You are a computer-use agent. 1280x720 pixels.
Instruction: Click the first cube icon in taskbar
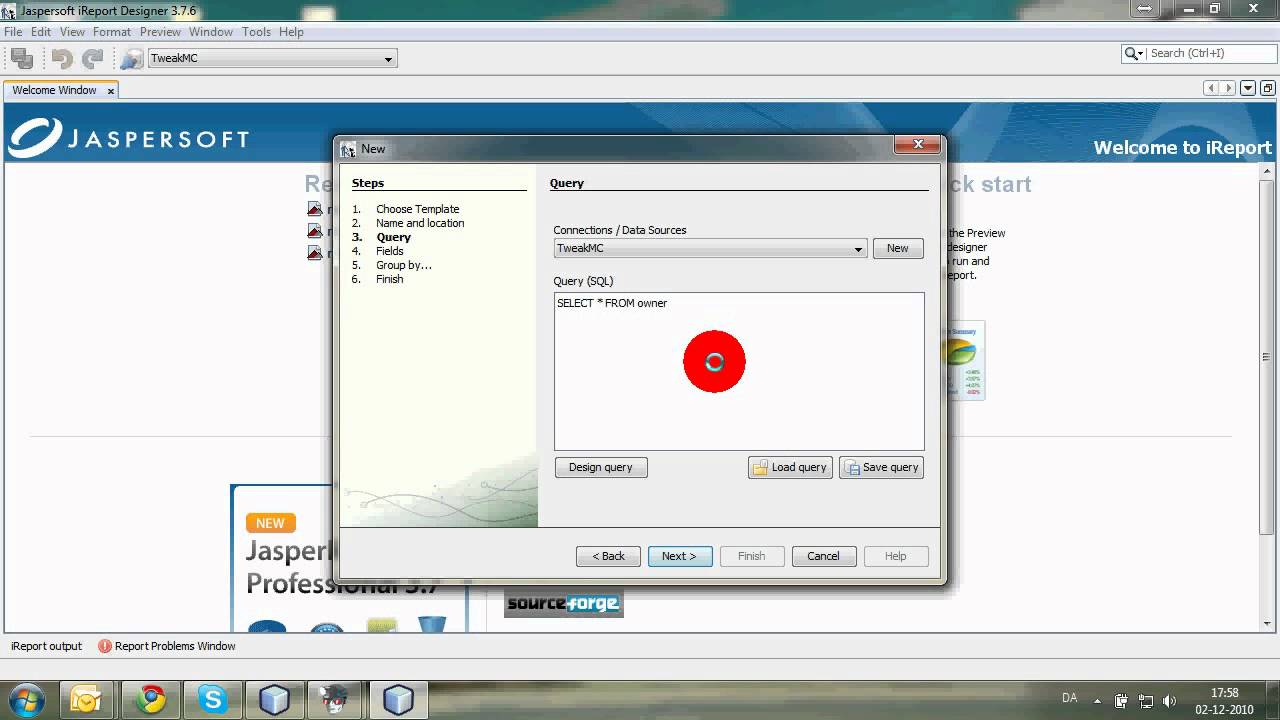[274, 700]
